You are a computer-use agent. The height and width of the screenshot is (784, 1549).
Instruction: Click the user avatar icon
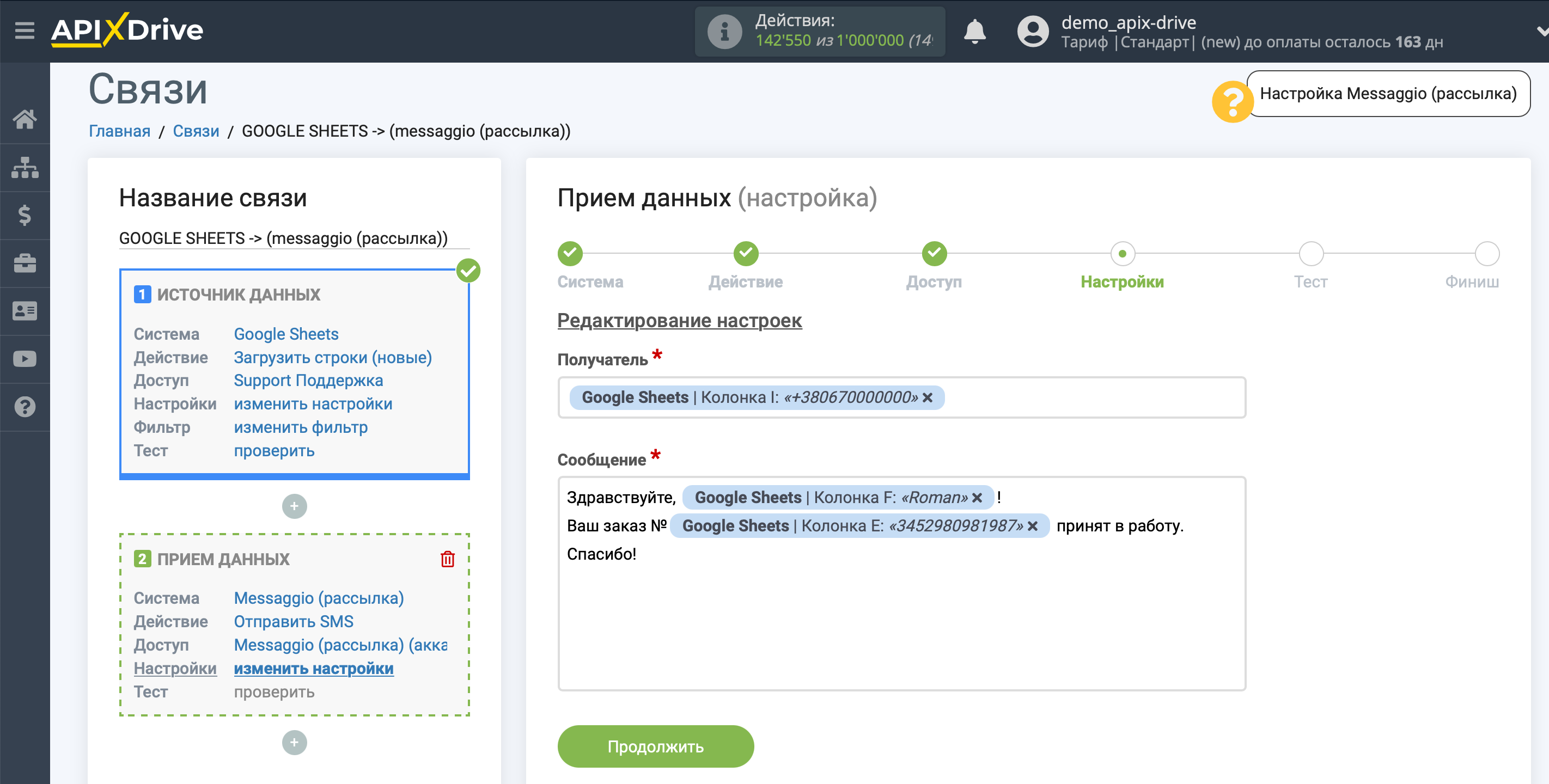tap(1033, 31)
